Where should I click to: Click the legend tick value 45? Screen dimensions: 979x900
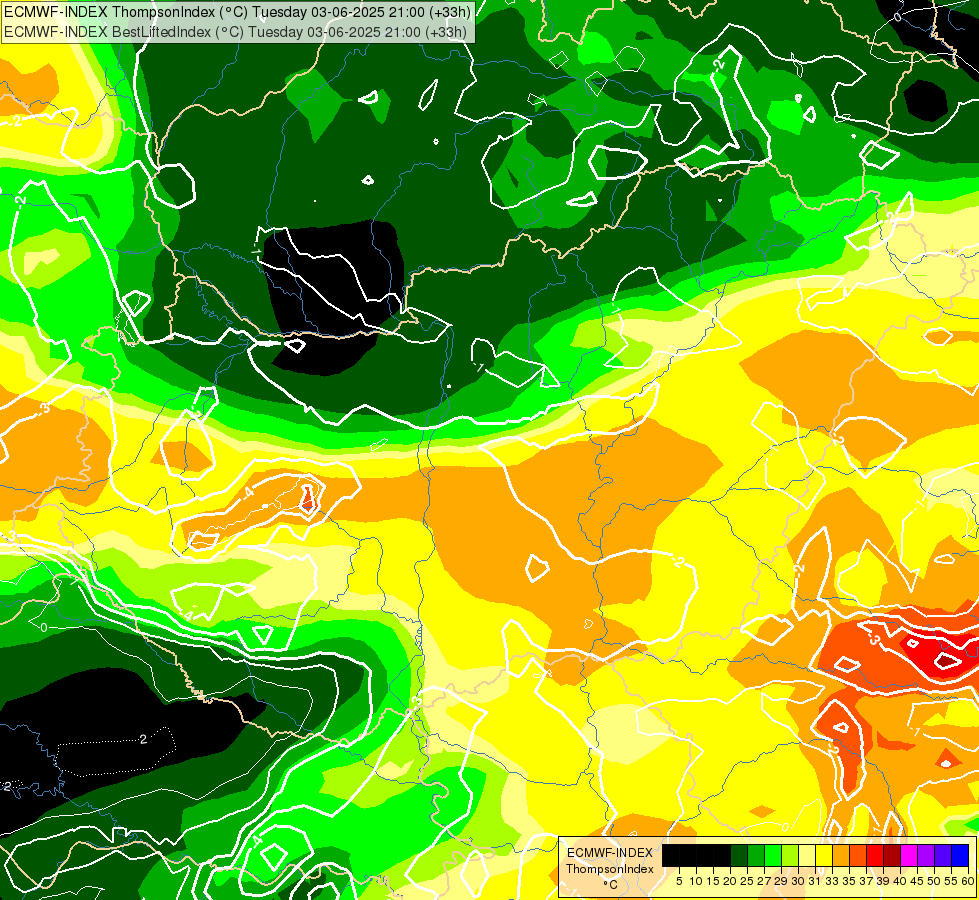tap(917, 881)
